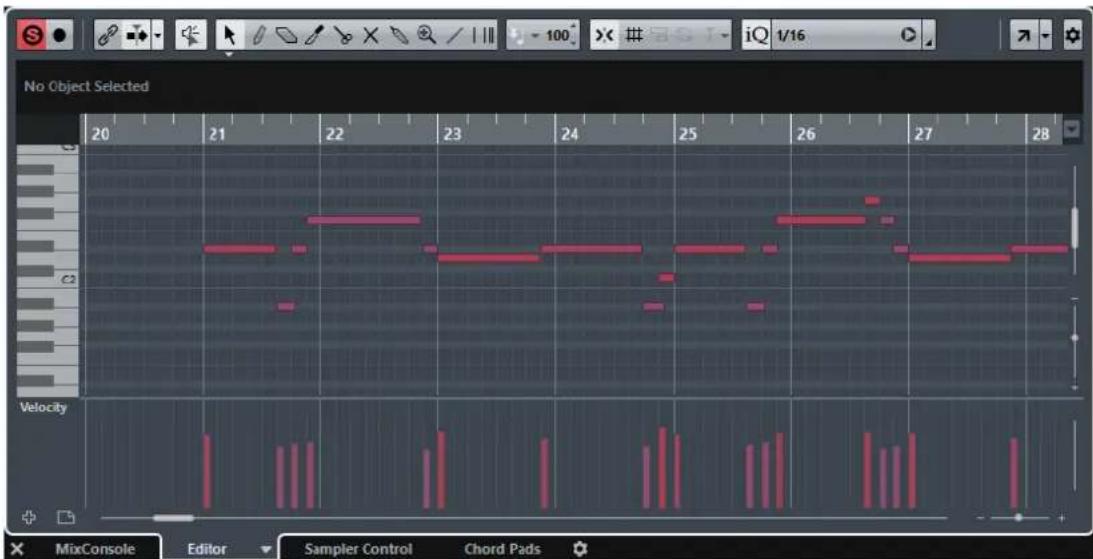Switch to the MixConsole tab
The height and width of the screenshot is (559, 1093).
pyautogui.click(x=95, y=549)
